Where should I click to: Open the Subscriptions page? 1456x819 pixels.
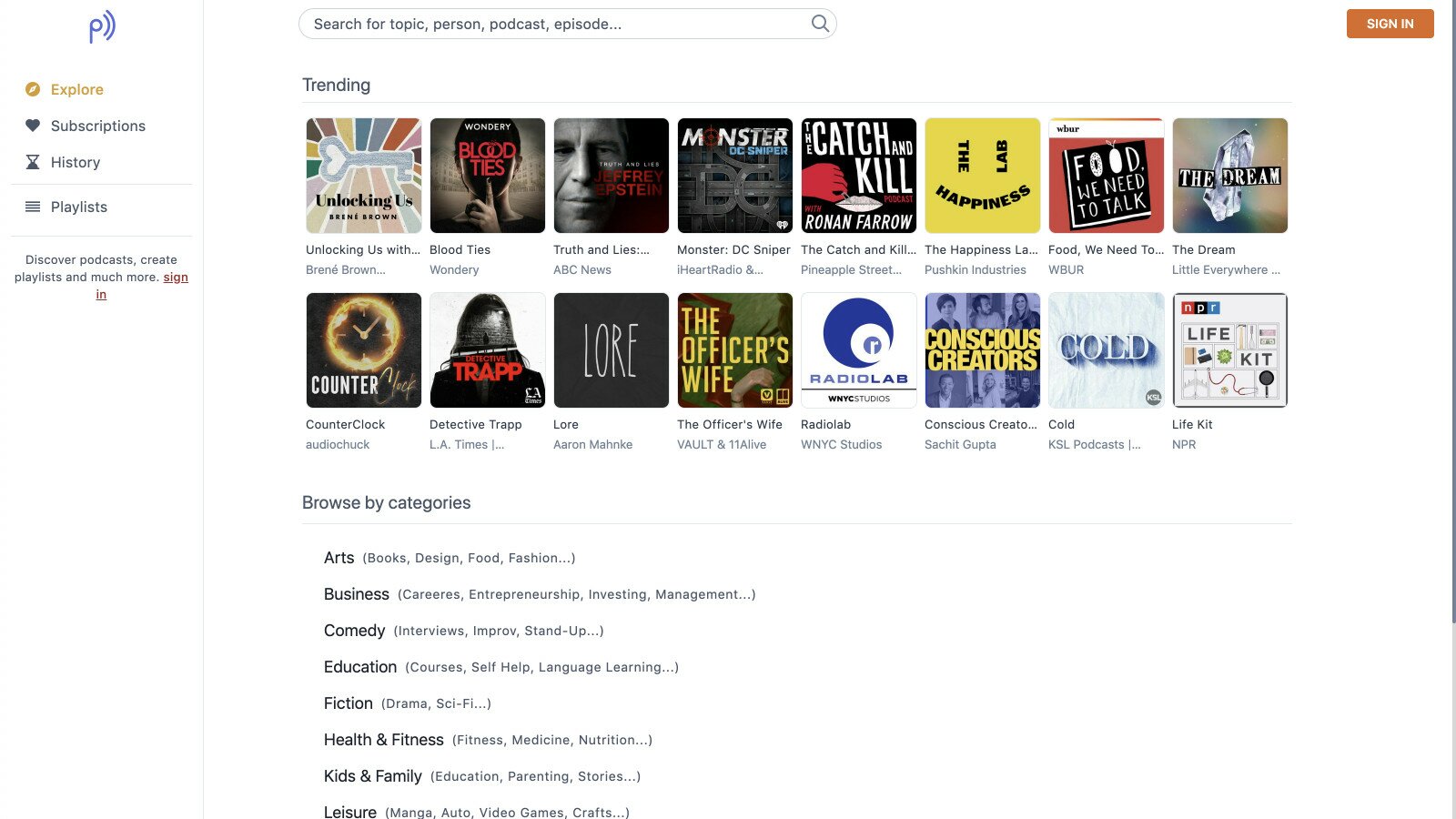pos(97,126)
